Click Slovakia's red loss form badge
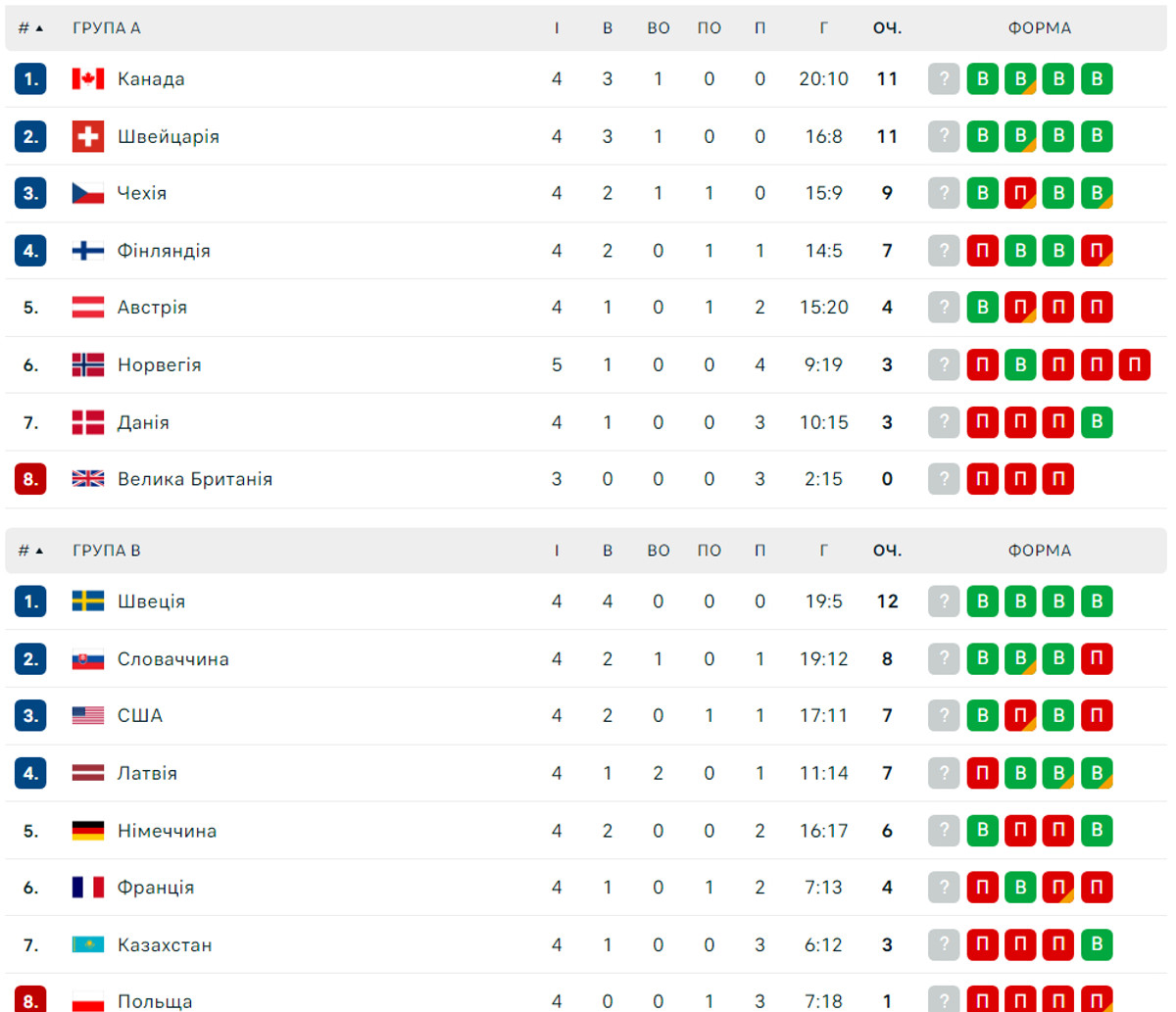Viewport: 1176px width, 1012px height. 1097,659
